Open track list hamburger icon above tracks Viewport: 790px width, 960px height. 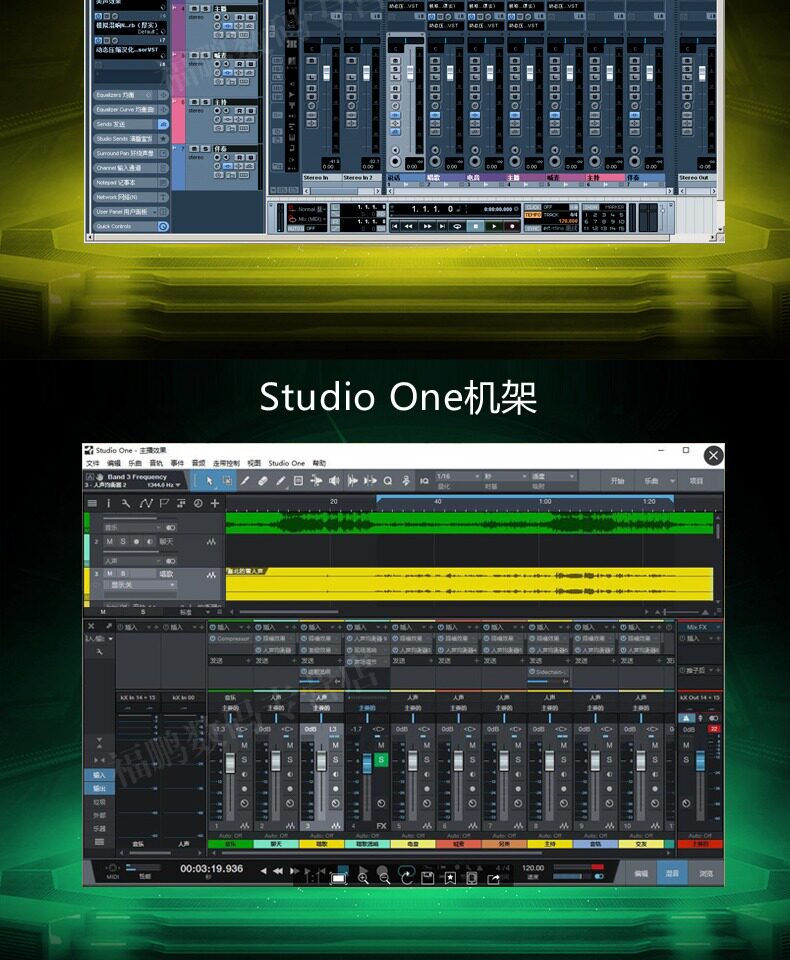pos(92,503)
